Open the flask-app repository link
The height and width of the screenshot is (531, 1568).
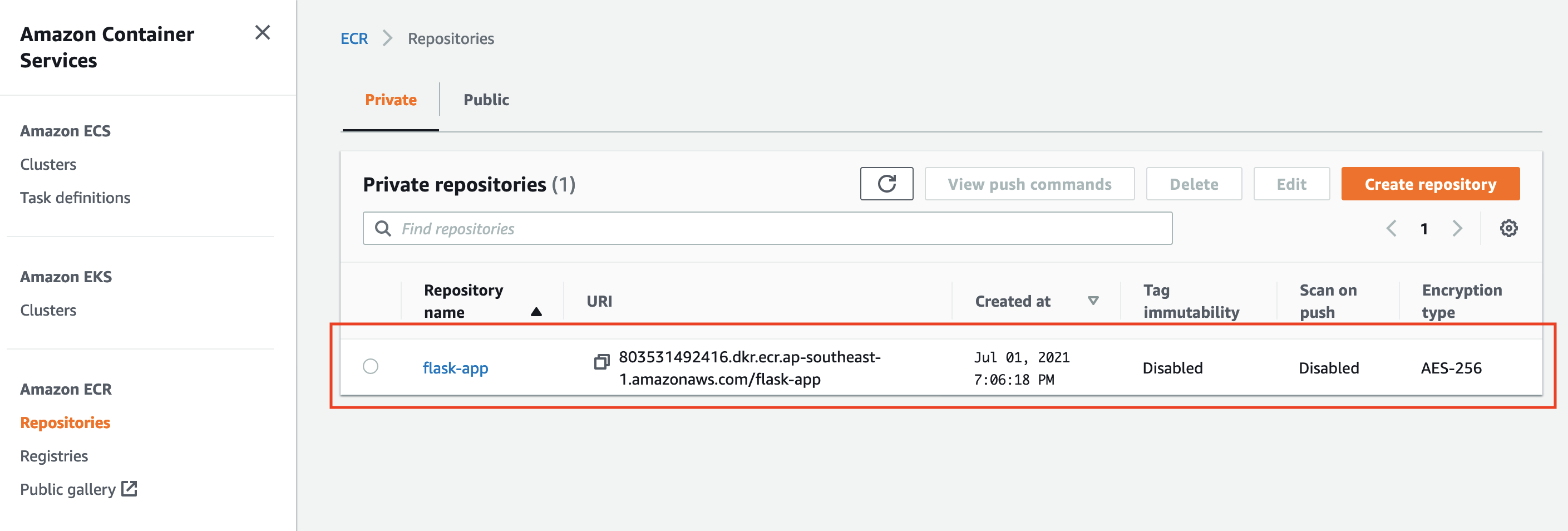pos(455,368)
